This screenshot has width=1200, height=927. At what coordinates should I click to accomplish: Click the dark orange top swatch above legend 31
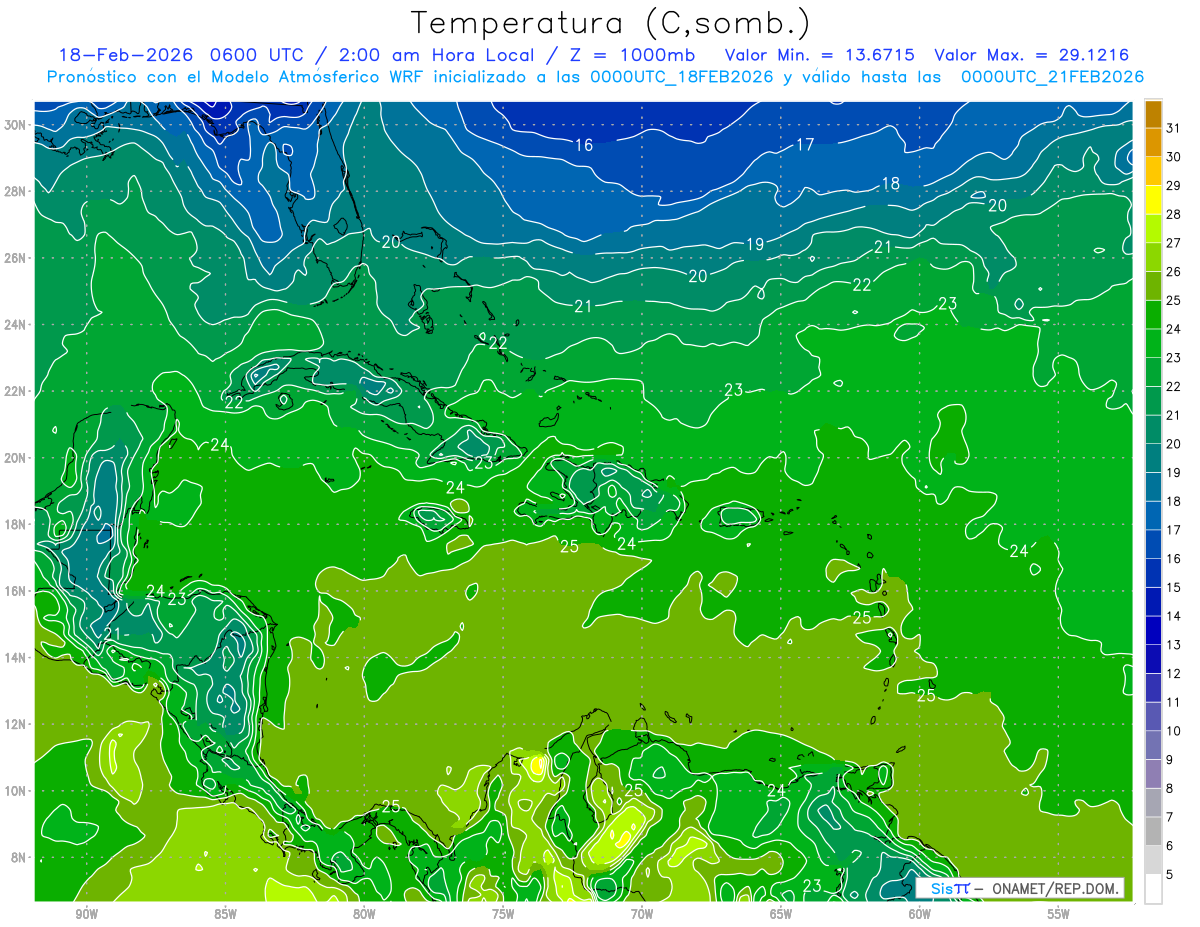[x=1153, y=114]
